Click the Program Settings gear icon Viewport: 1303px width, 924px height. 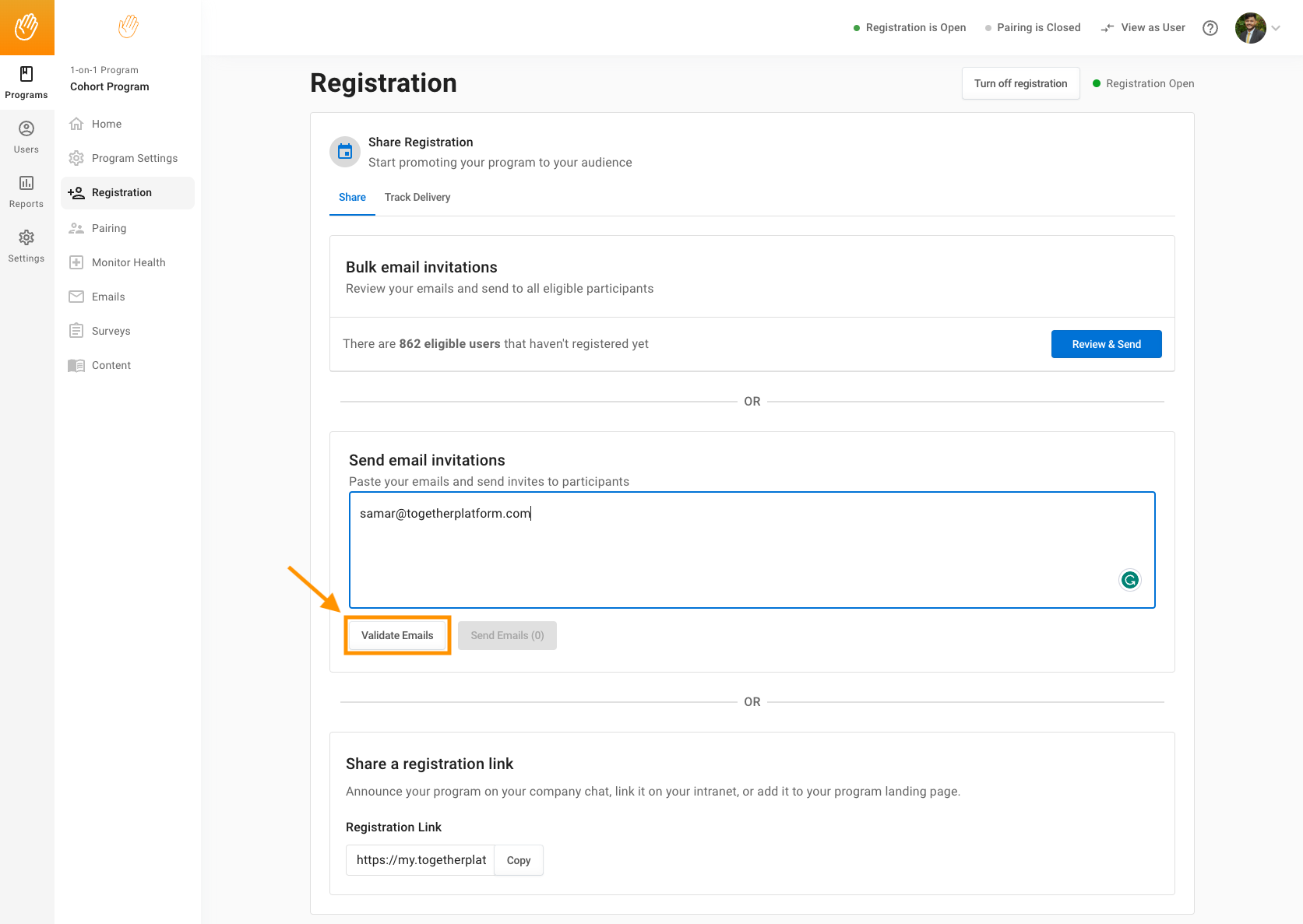(76, 158)
